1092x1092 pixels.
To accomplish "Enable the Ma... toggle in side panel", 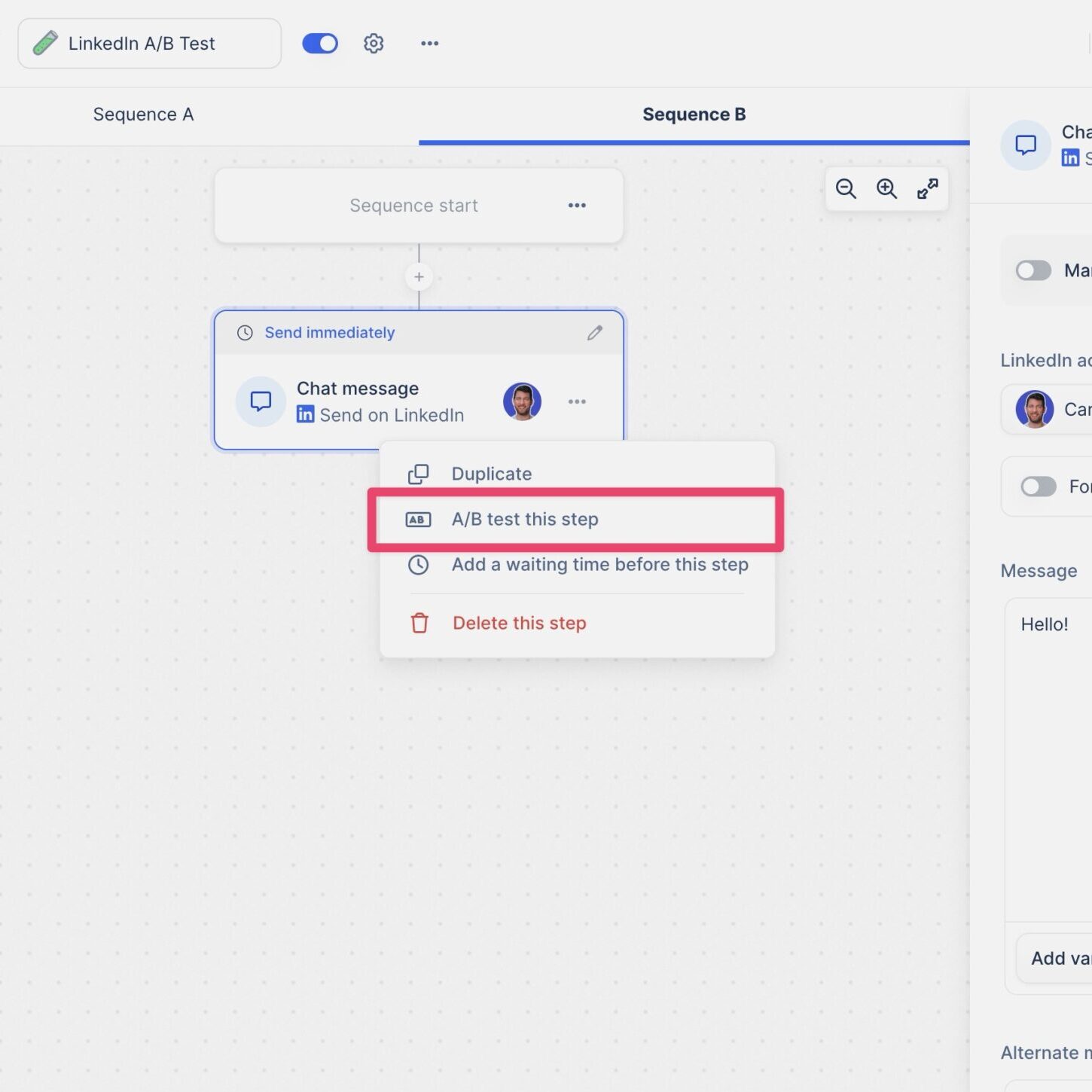I will click(1033, 270).
